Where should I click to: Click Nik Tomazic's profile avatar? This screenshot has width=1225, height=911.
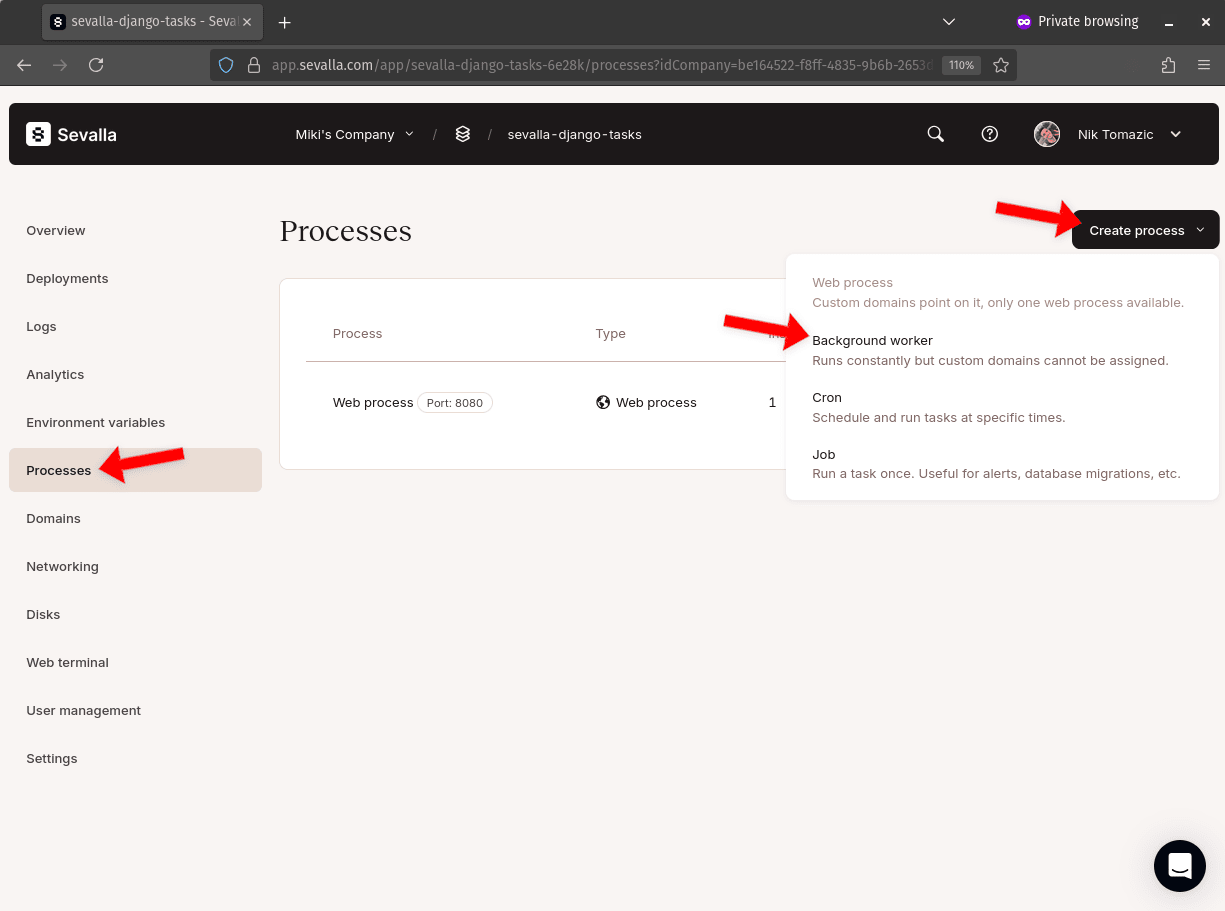coord(1047,134)
